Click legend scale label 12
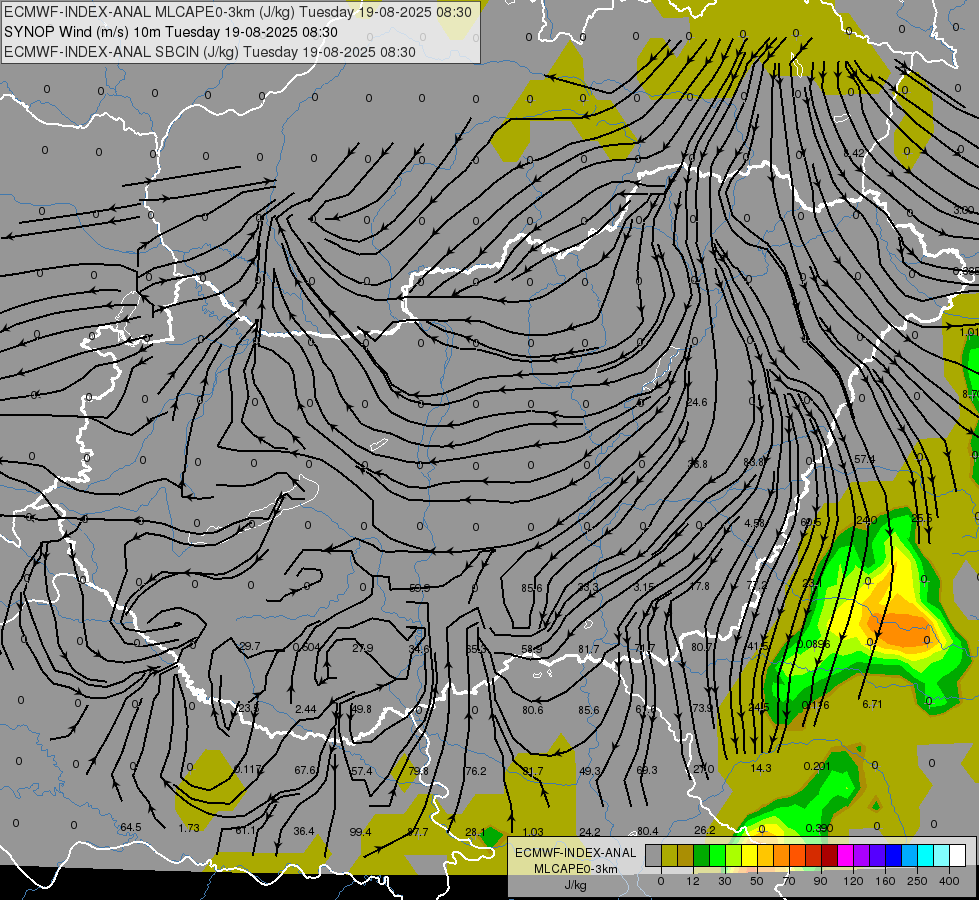 click(x=692, y=881)
